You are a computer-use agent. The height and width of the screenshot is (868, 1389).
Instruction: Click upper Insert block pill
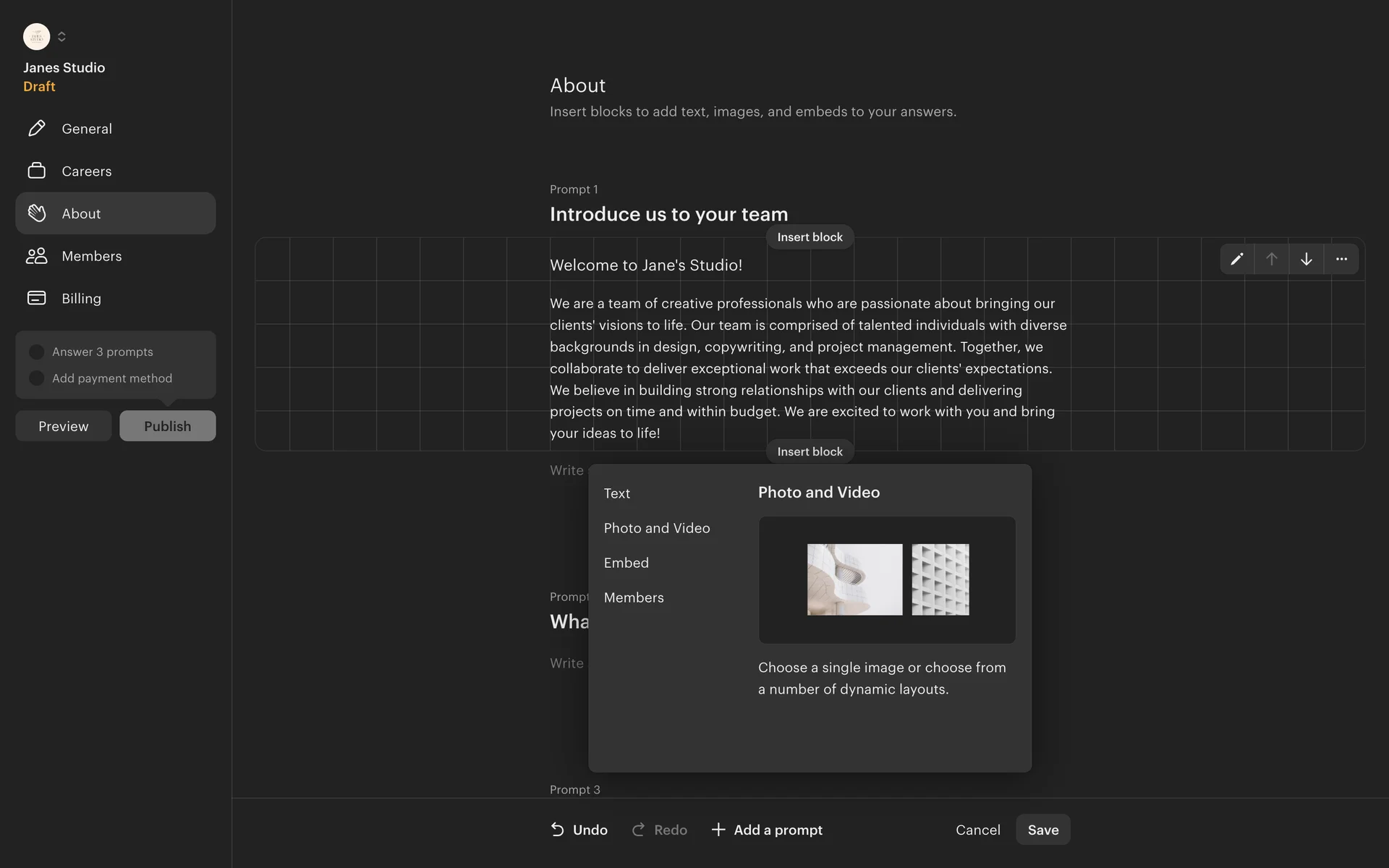point(810,237)
